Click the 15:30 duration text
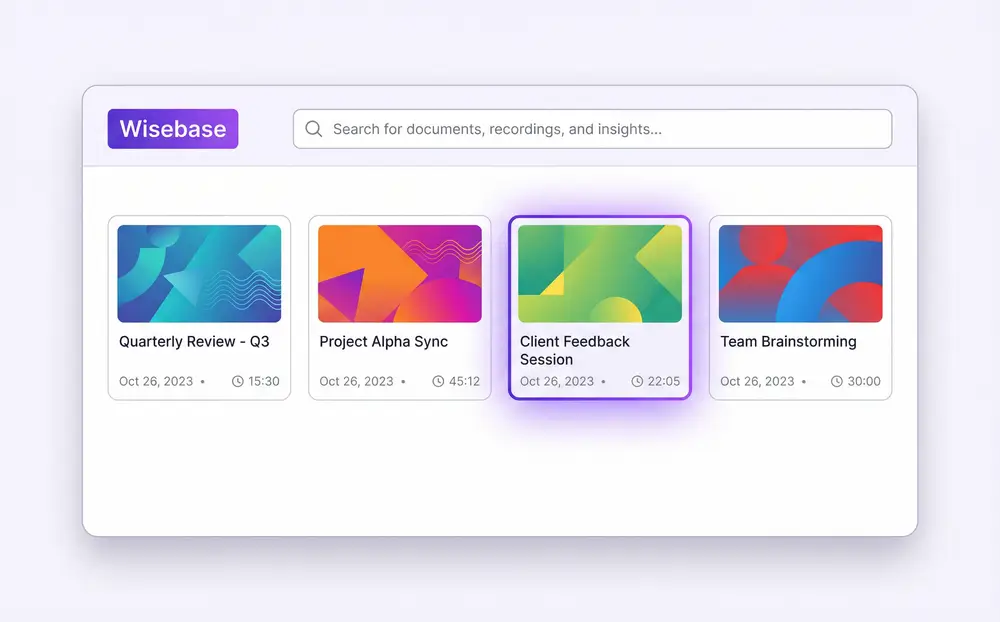Viewport: 1000px width, 622px height. coord(263,381)
